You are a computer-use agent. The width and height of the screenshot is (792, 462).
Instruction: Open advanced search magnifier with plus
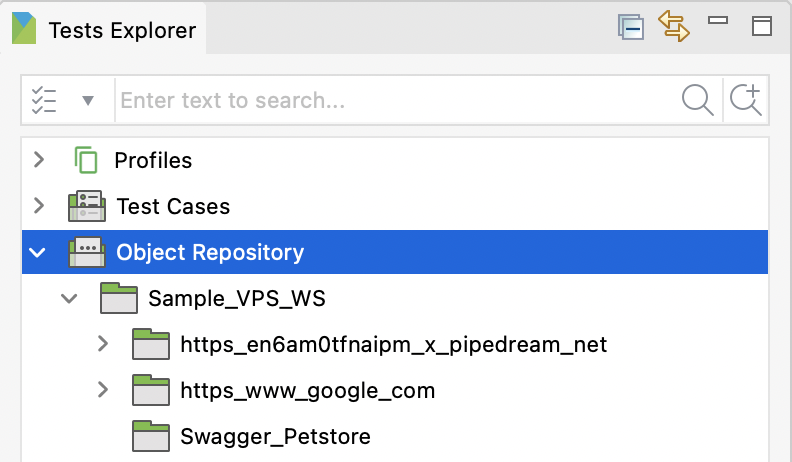click(746, 100)
